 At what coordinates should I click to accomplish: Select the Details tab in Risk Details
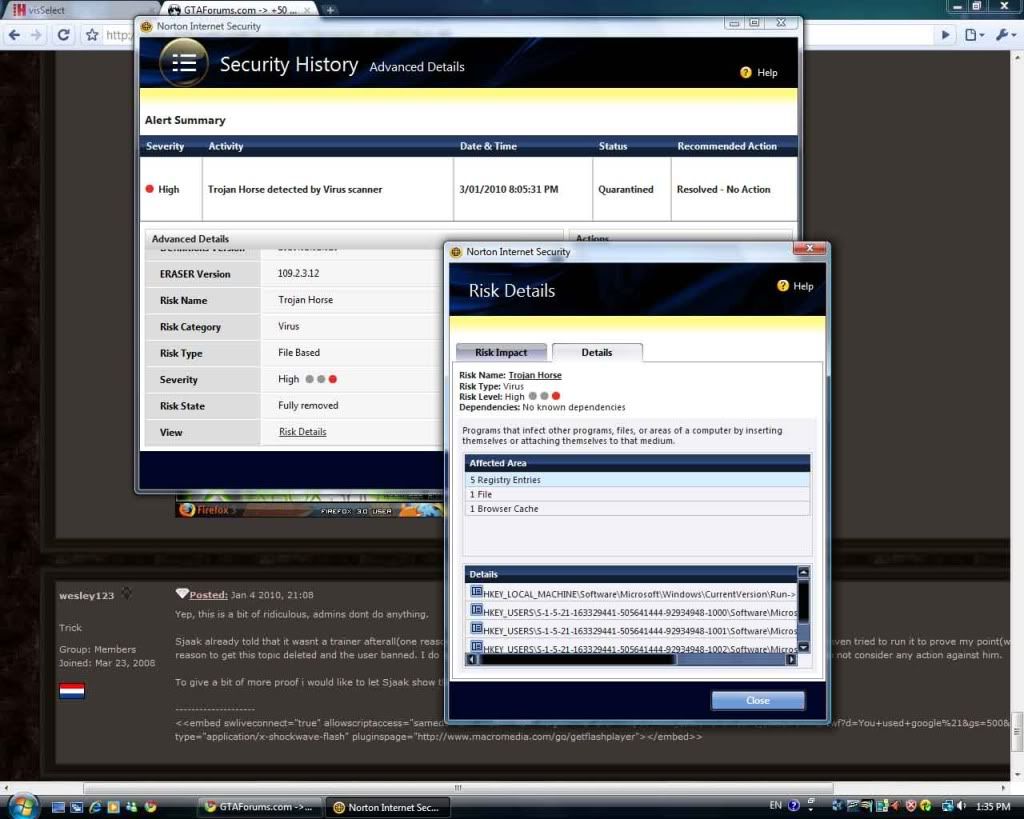(596, 352)
